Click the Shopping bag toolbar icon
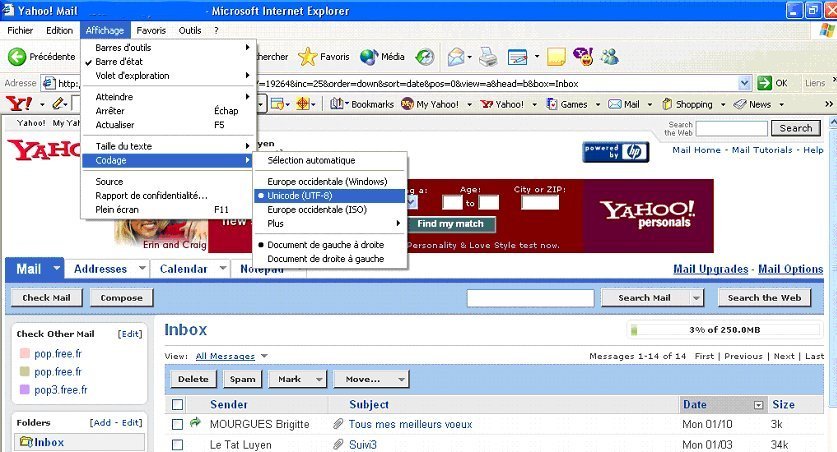The width and height of the screenshot is (837, 452). [667, 104]
